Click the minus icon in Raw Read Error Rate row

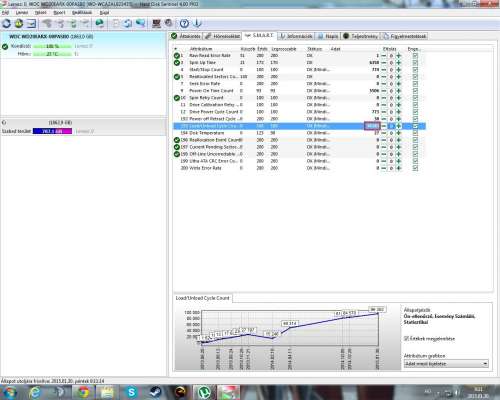[384, 56]
